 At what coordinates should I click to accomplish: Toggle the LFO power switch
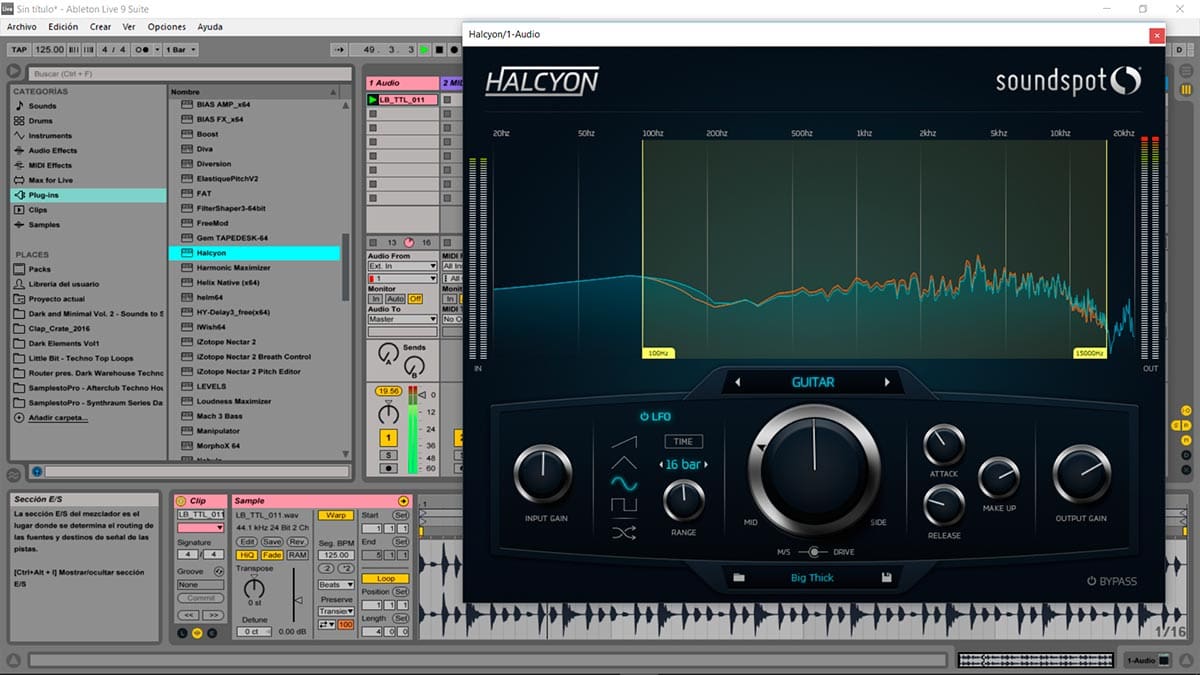(x=645, y=416)
